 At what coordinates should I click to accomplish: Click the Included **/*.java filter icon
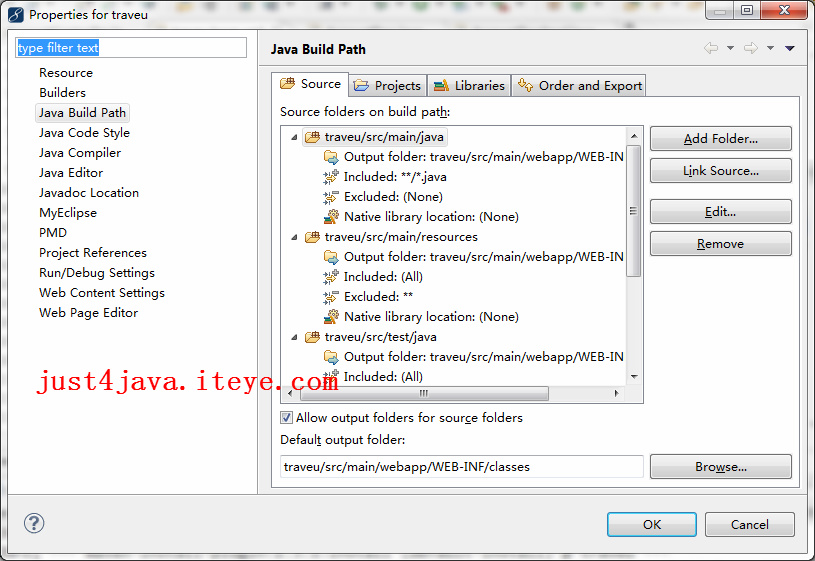click(x=331, y=177)
